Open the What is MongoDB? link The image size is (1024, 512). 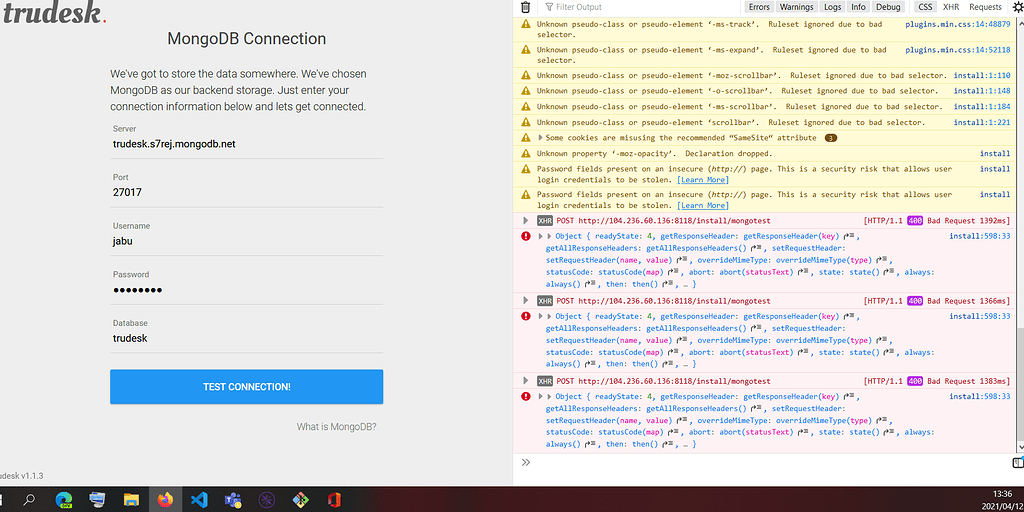pos(336,427)
